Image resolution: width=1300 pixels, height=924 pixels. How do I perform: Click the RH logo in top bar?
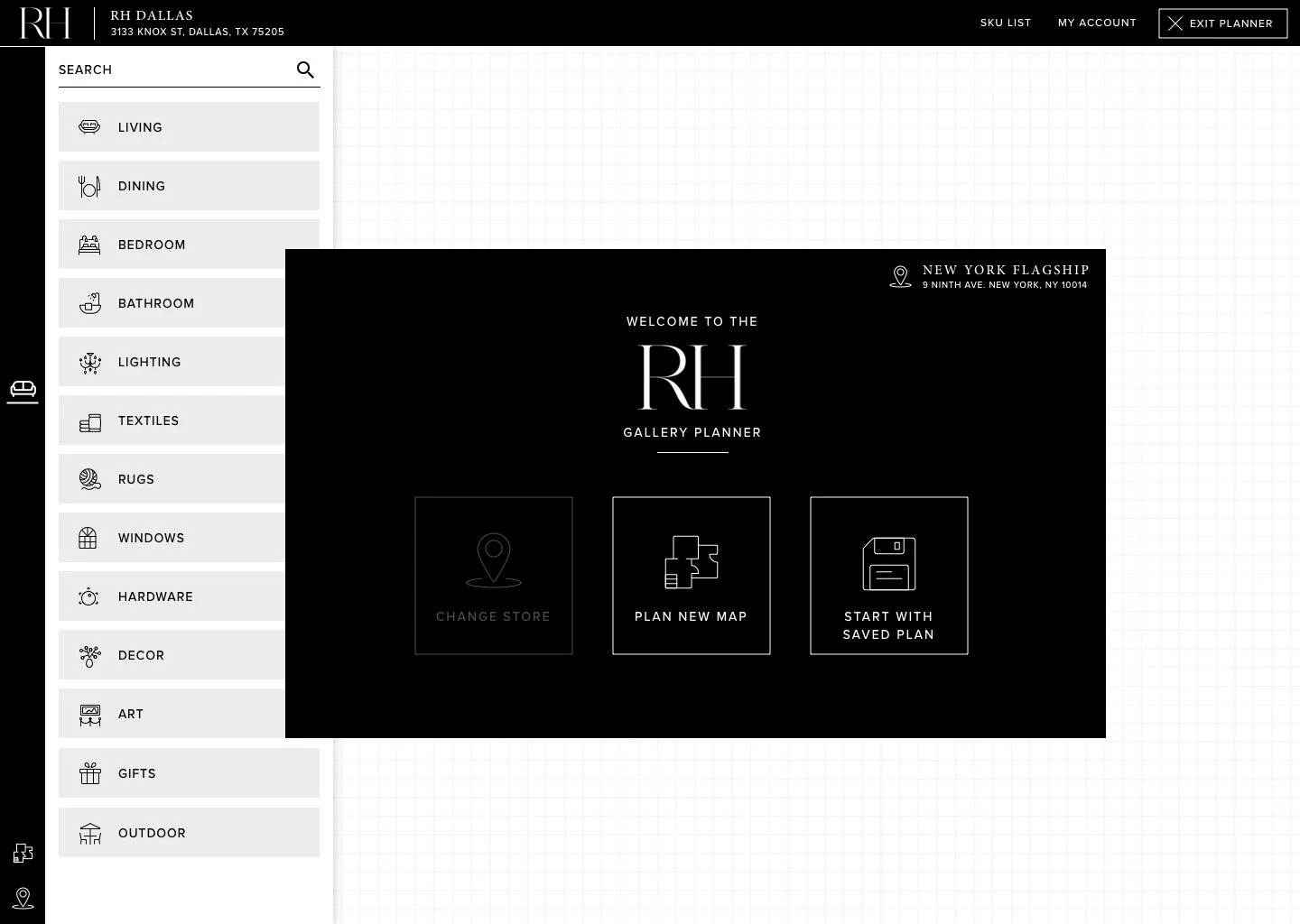[x=44, y=23]
